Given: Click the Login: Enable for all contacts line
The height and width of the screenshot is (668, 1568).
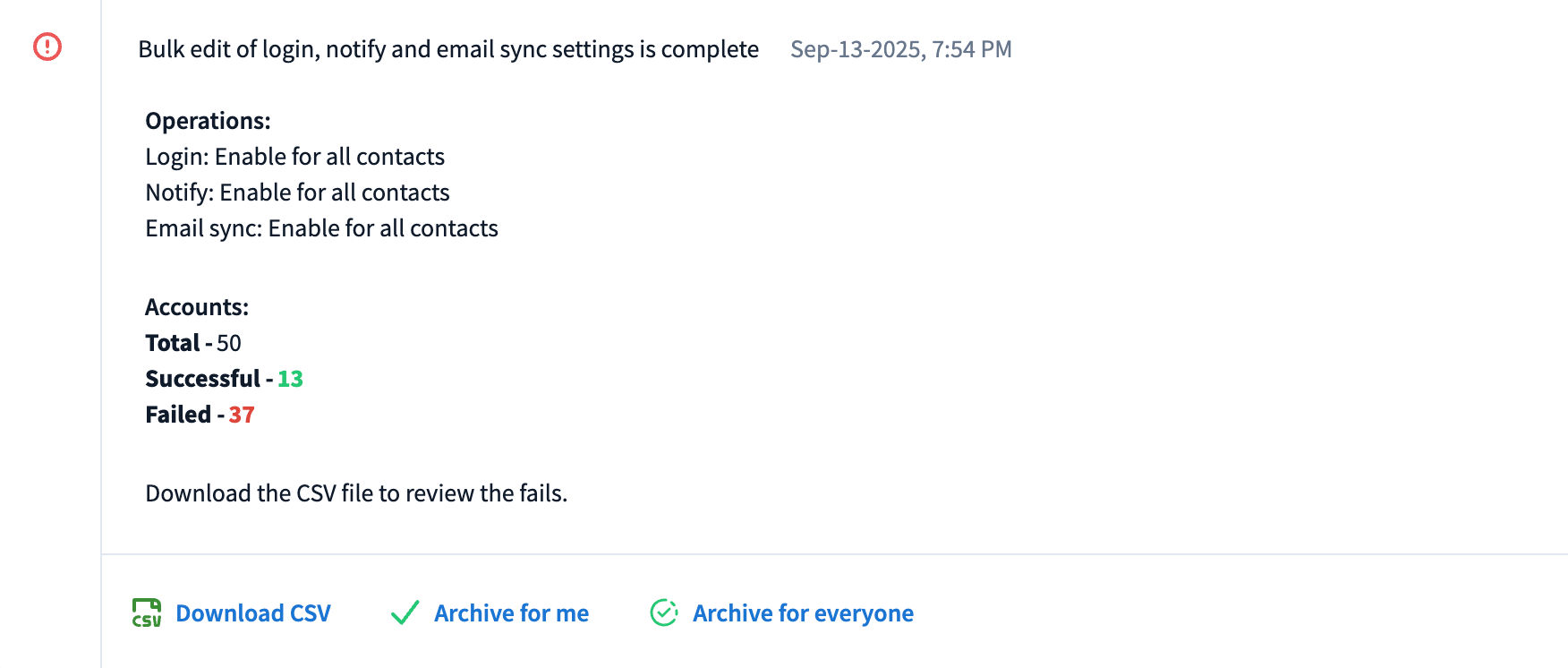Looking at the screenshot, I should [294, 157].
